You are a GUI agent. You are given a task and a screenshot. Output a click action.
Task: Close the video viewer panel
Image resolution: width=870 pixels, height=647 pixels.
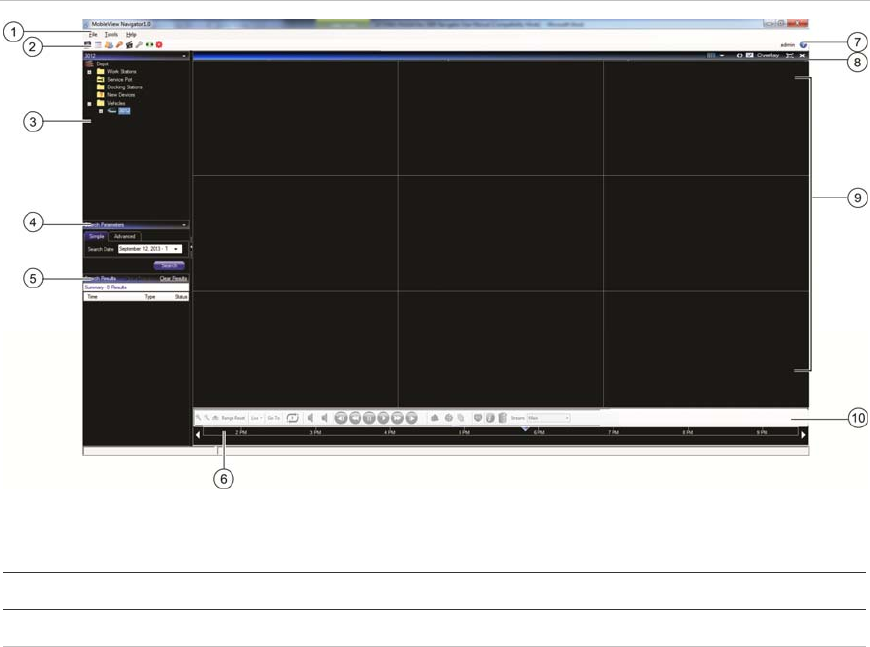[802, 55]
